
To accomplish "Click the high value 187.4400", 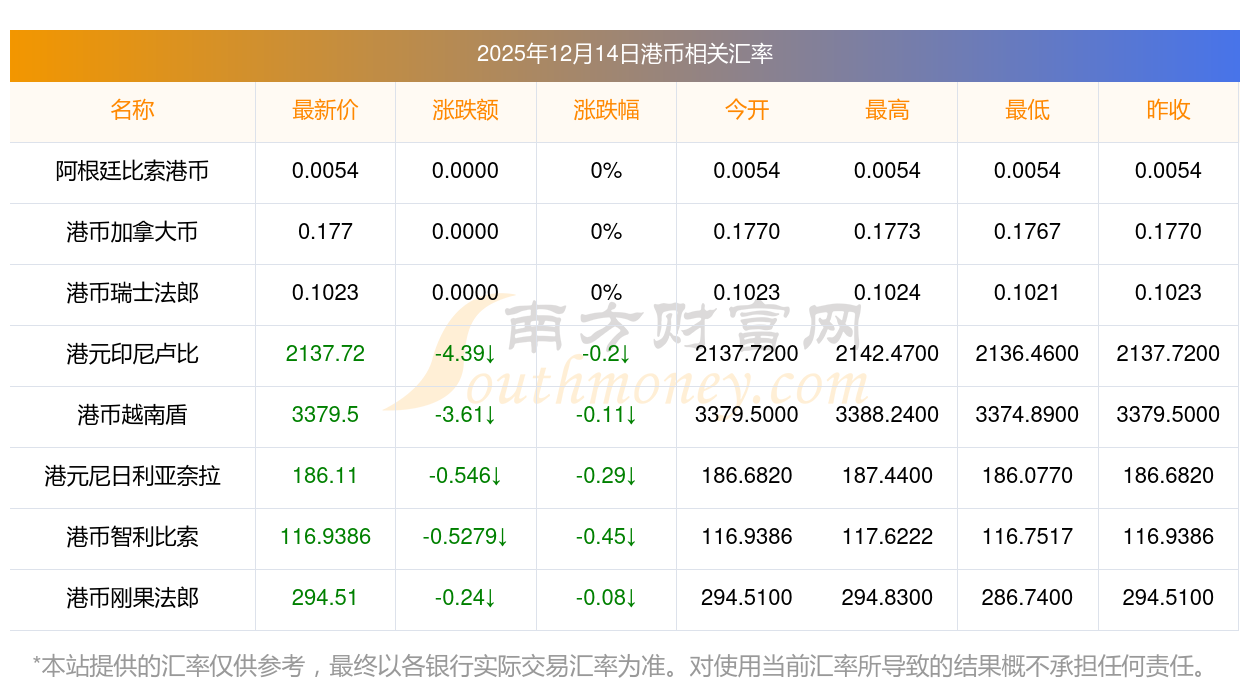I will coord(887,476).
